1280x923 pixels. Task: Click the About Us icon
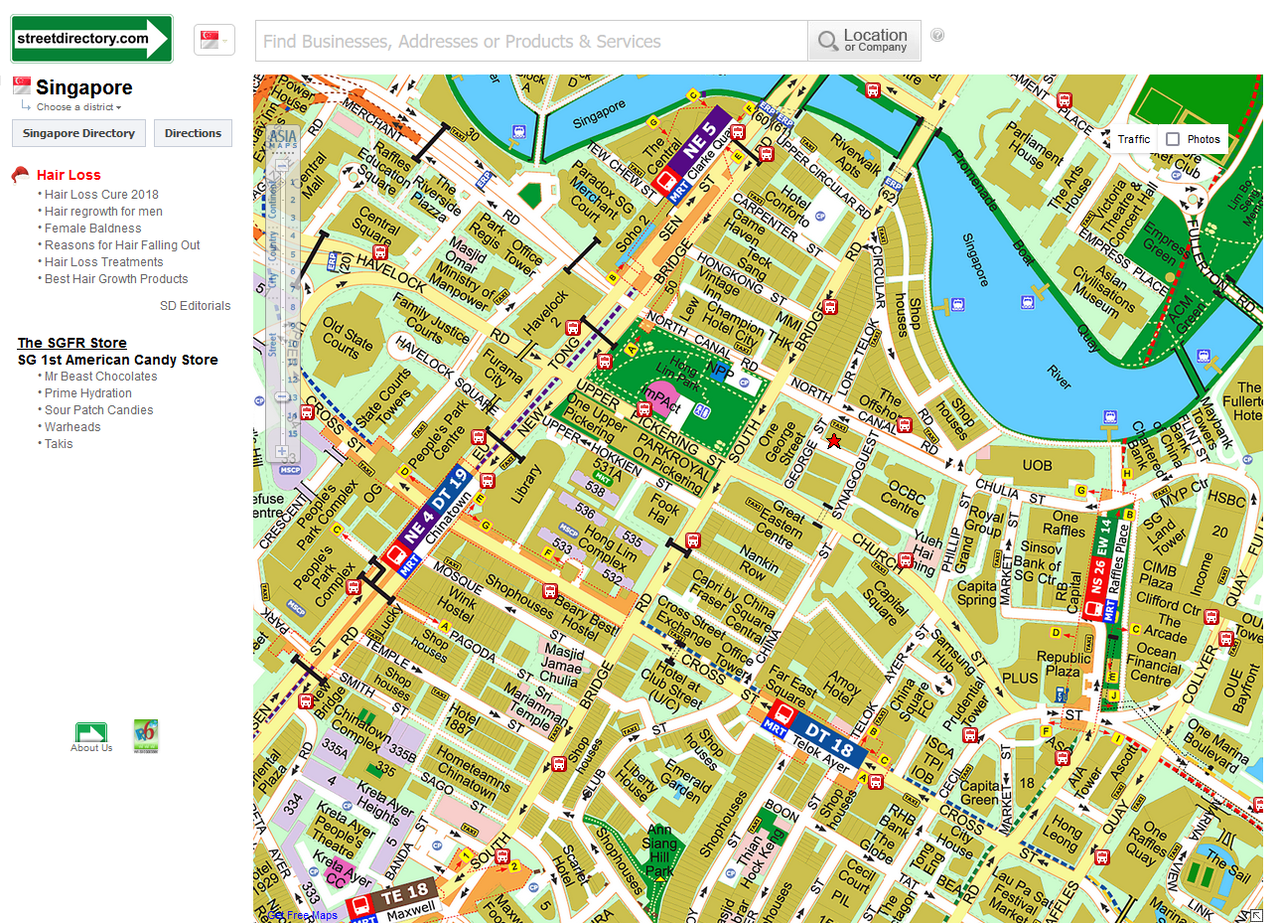point(91,733)
